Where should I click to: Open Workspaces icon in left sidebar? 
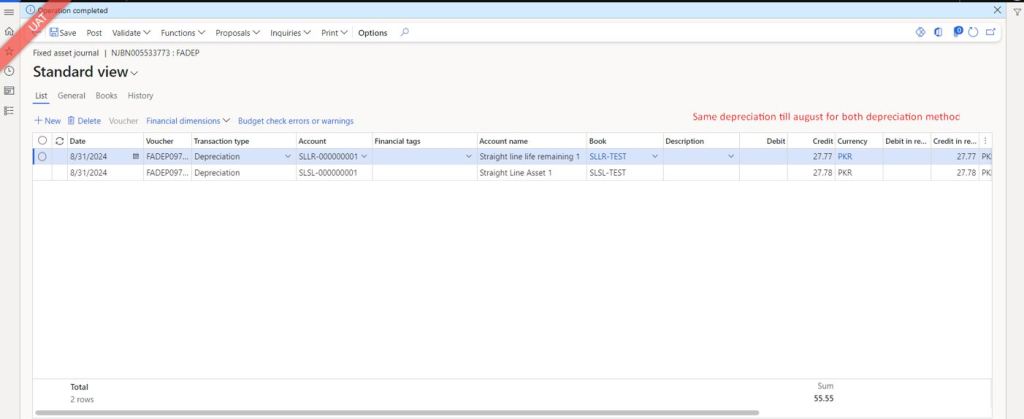9,90
